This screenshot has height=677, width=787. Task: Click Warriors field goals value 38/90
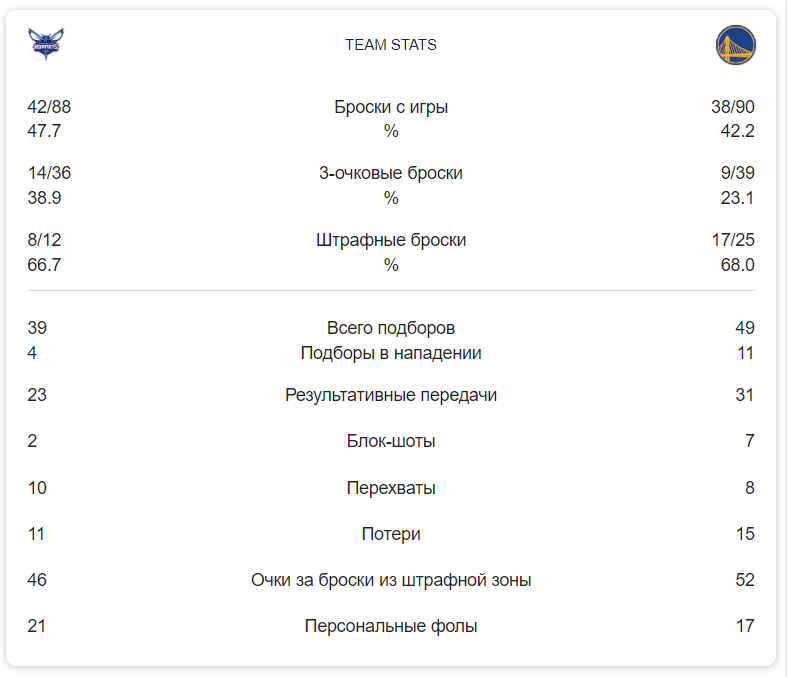(x=733, y=107)
